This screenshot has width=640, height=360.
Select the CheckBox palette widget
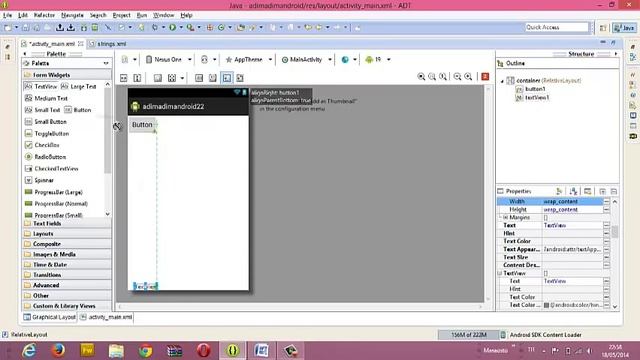click(x=42, y=145)
